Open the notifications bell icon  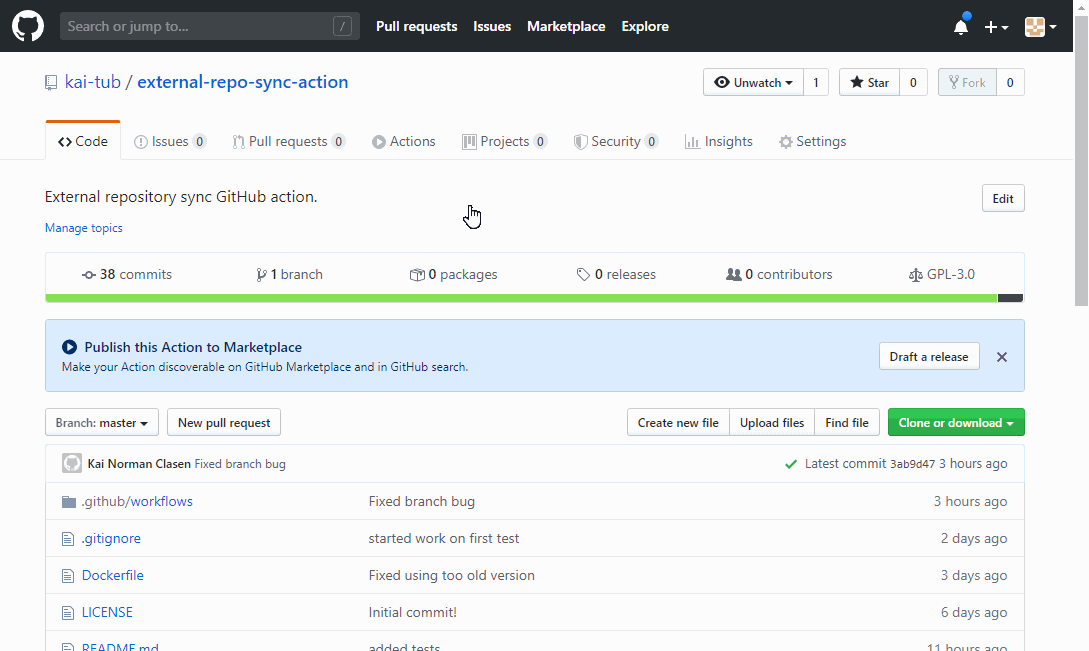[x=960, y=26]
